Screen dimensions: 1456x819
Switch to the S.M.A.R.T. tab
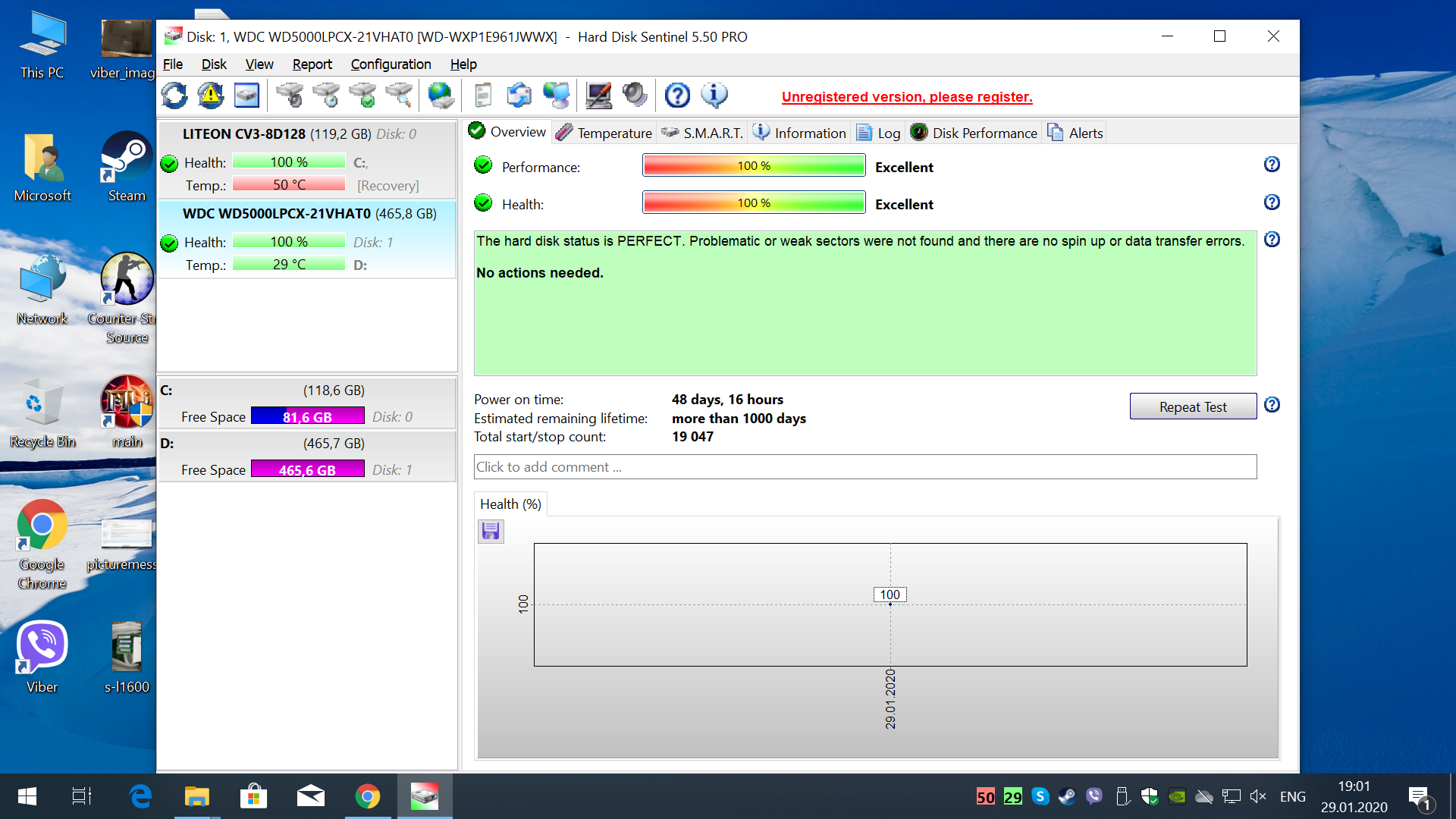coord(702,133)
